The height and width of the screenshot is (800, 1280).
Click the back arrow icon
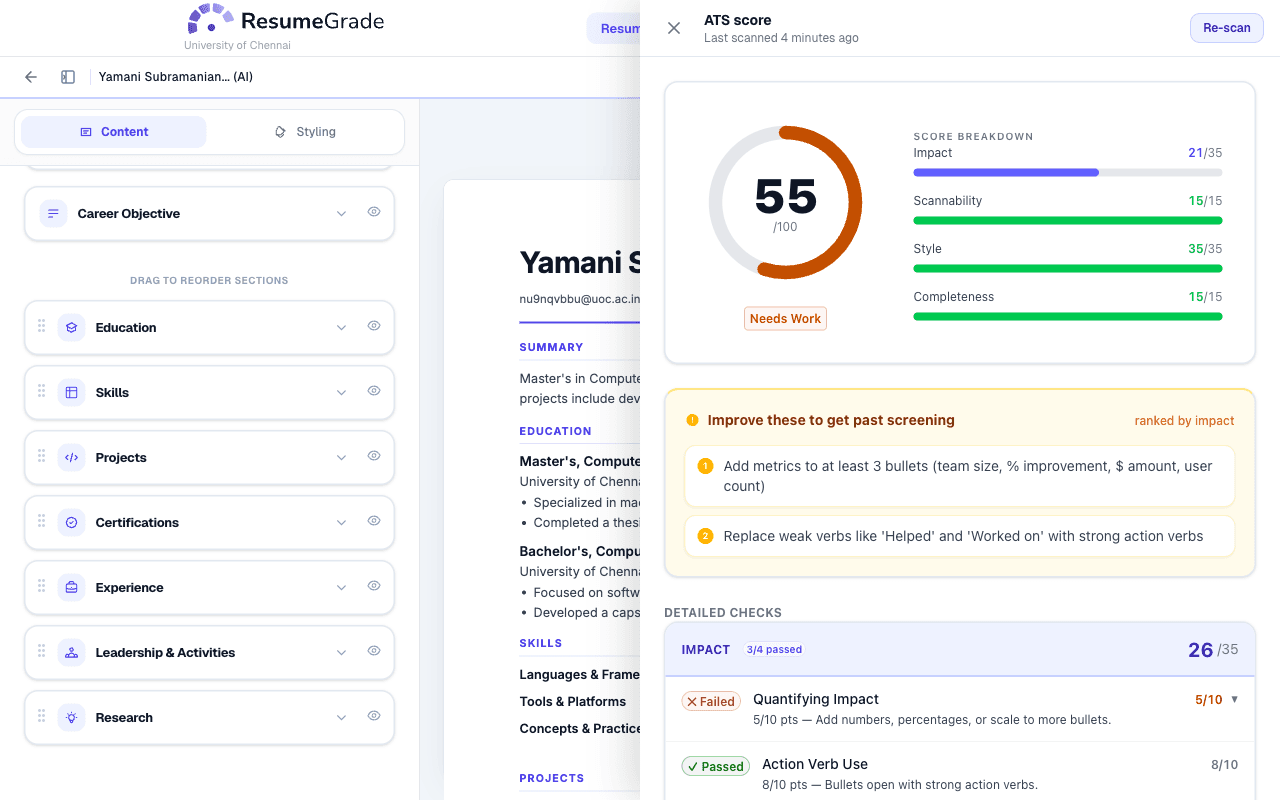point(31,77)
